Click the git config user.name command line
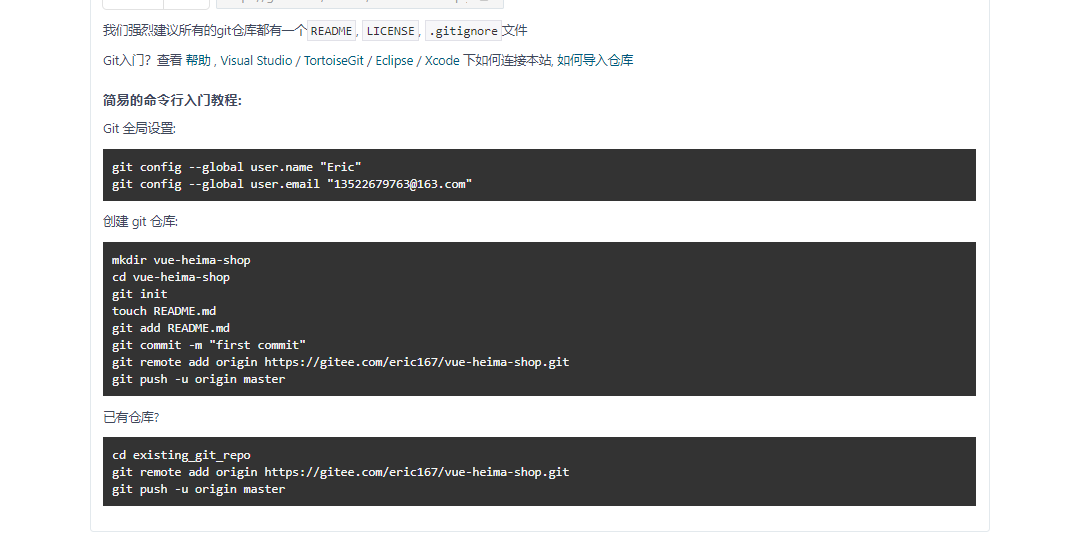This screenshot has width=1081, height=536. (x=236, y=167)
